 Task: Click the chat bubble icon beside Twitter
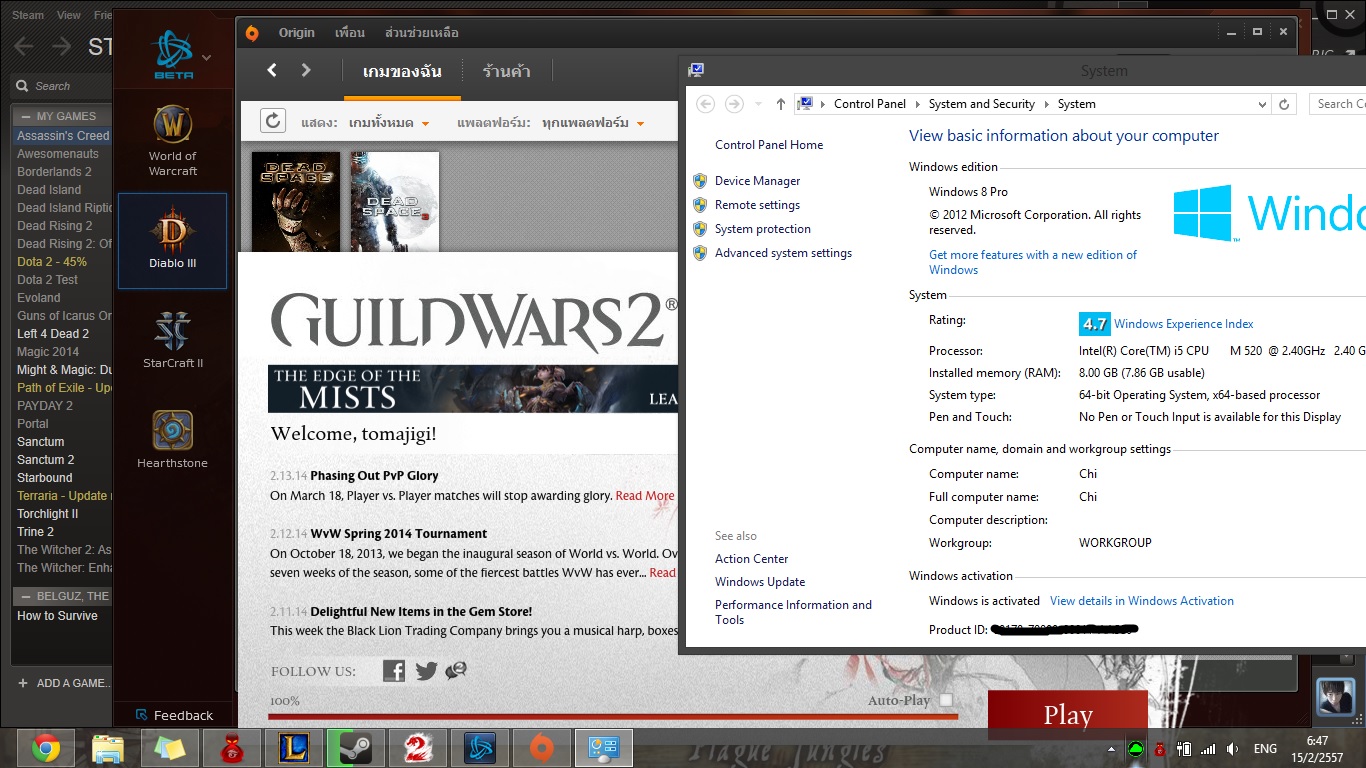pyautogui.click(x=456, y=670)
